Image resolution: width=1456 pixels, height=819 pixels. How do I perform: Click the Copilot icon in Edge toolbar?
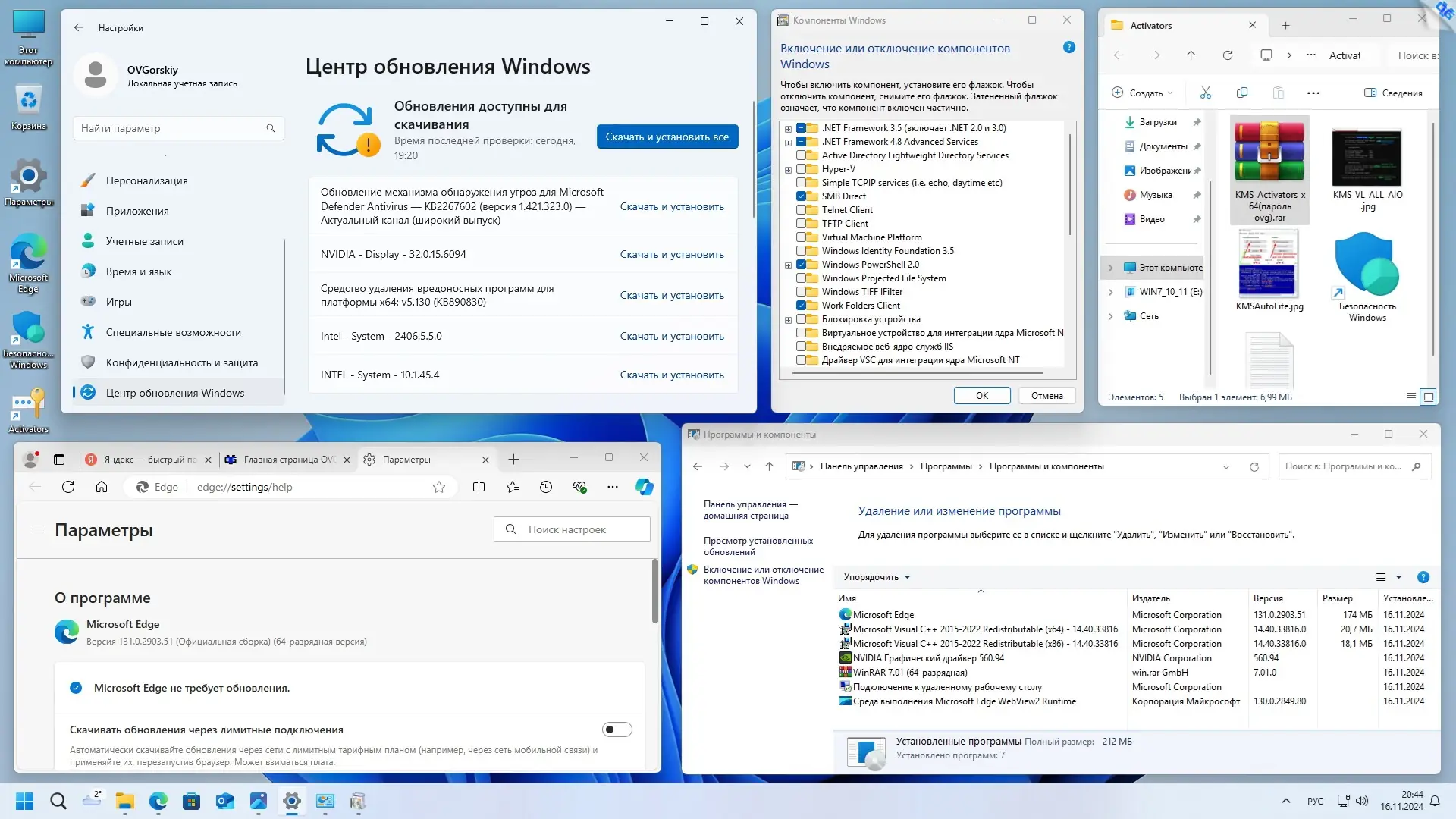[644, 487]
